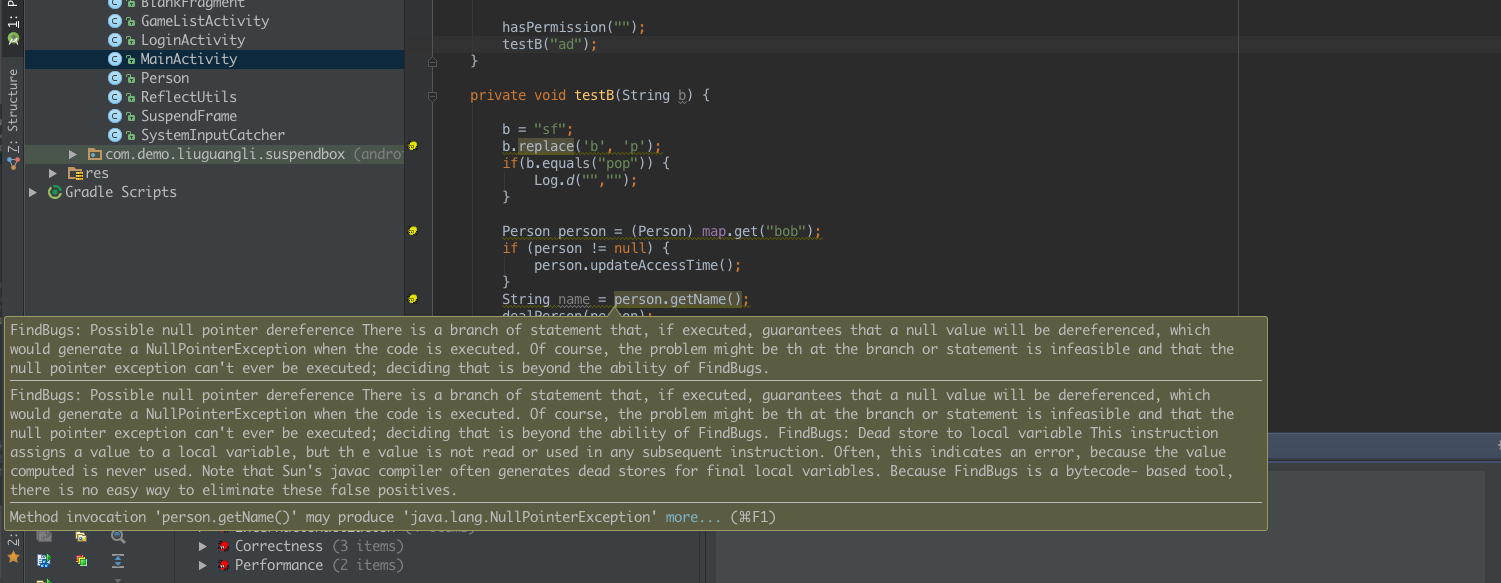Open the Structure tool window tab
The image size is (1501, 583).
pos(12,120)
